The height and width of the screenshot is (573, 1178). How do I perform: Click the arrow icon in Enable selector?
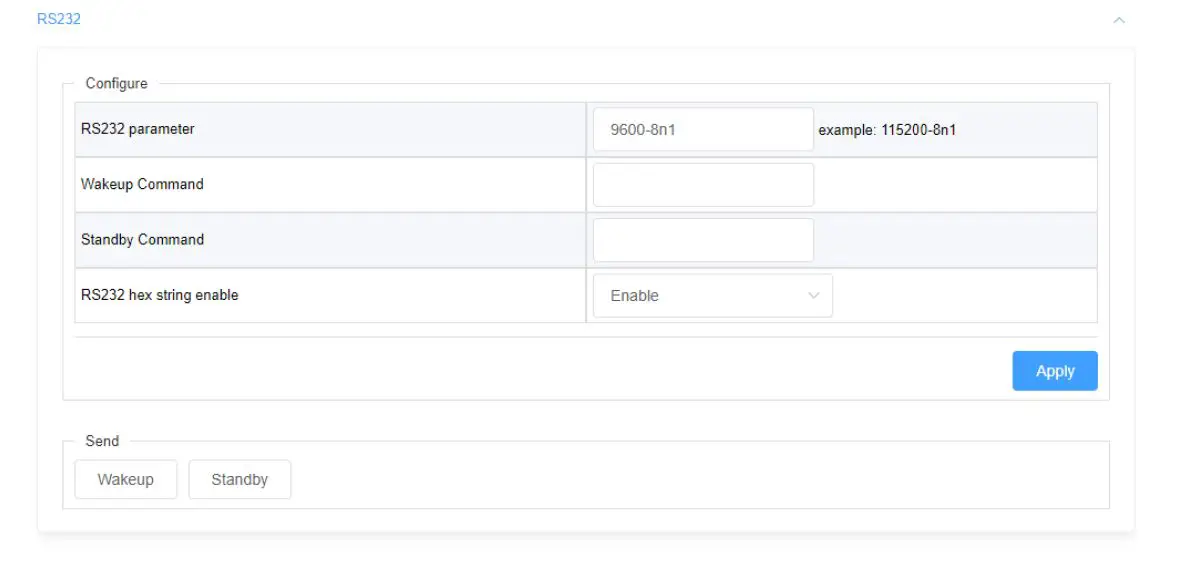813,296
